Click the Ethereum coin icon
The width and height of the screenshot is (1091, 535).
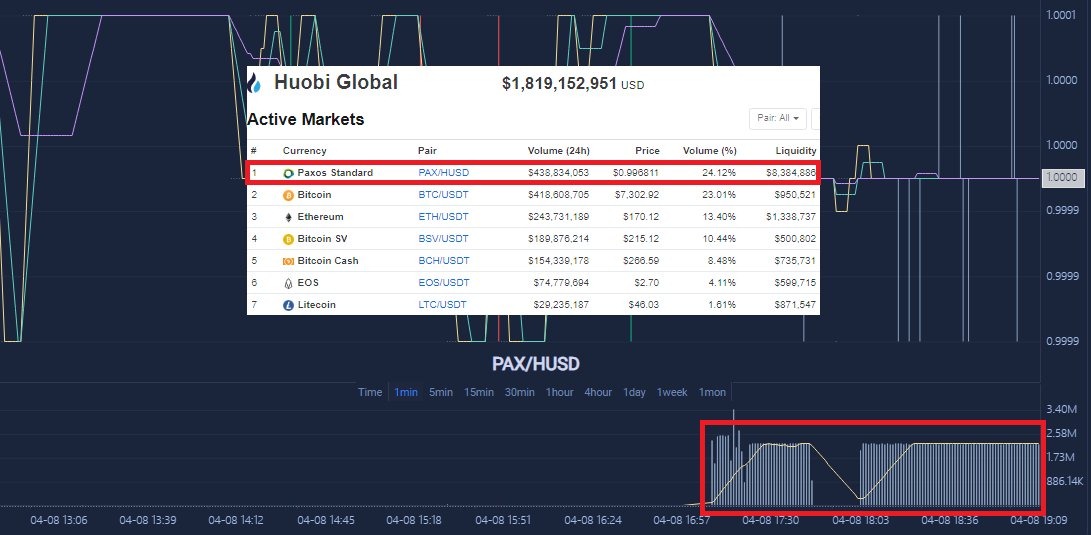click(289, 217)
